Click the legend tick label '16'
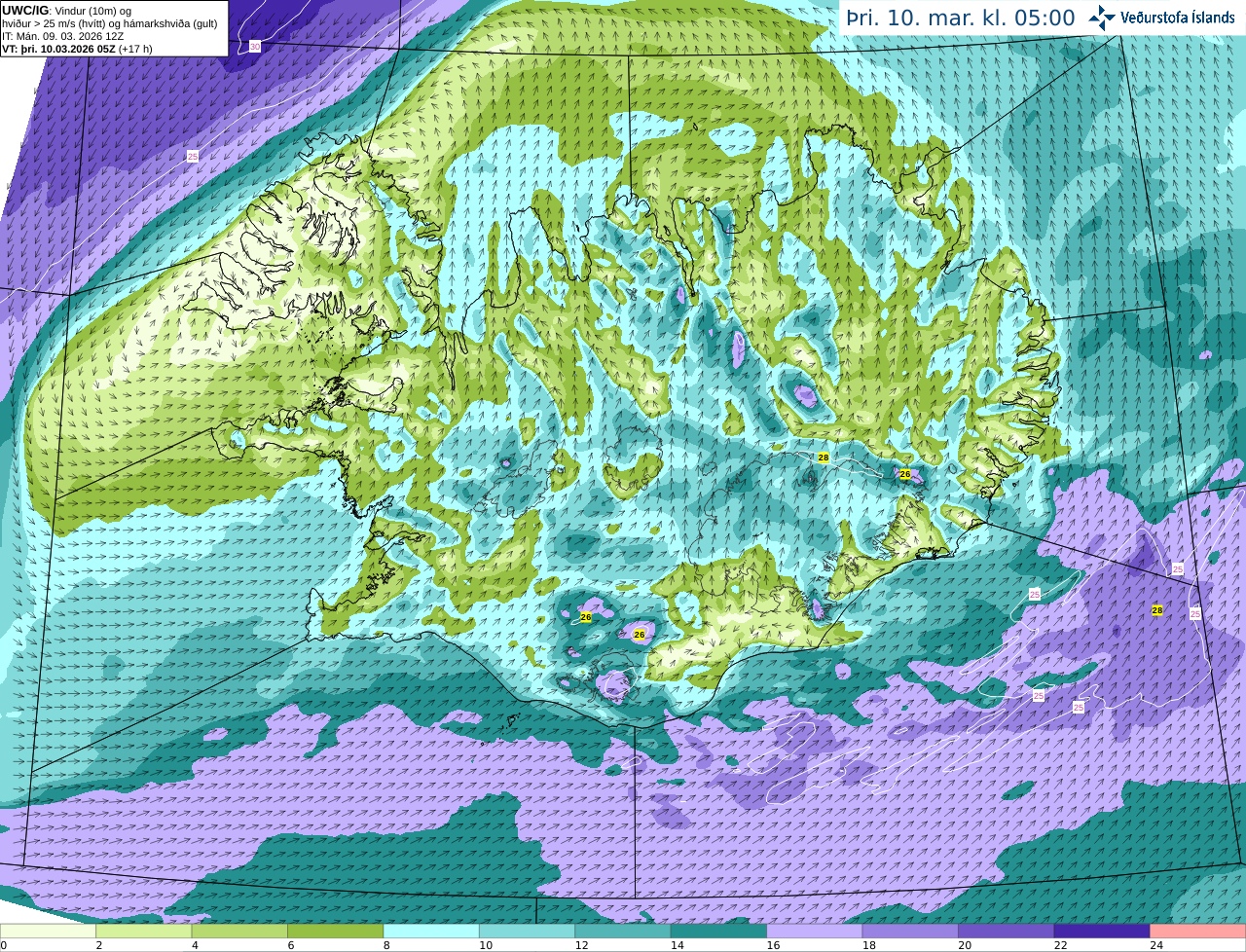The height and width of the screenshot is (952, 1246). 774,945
